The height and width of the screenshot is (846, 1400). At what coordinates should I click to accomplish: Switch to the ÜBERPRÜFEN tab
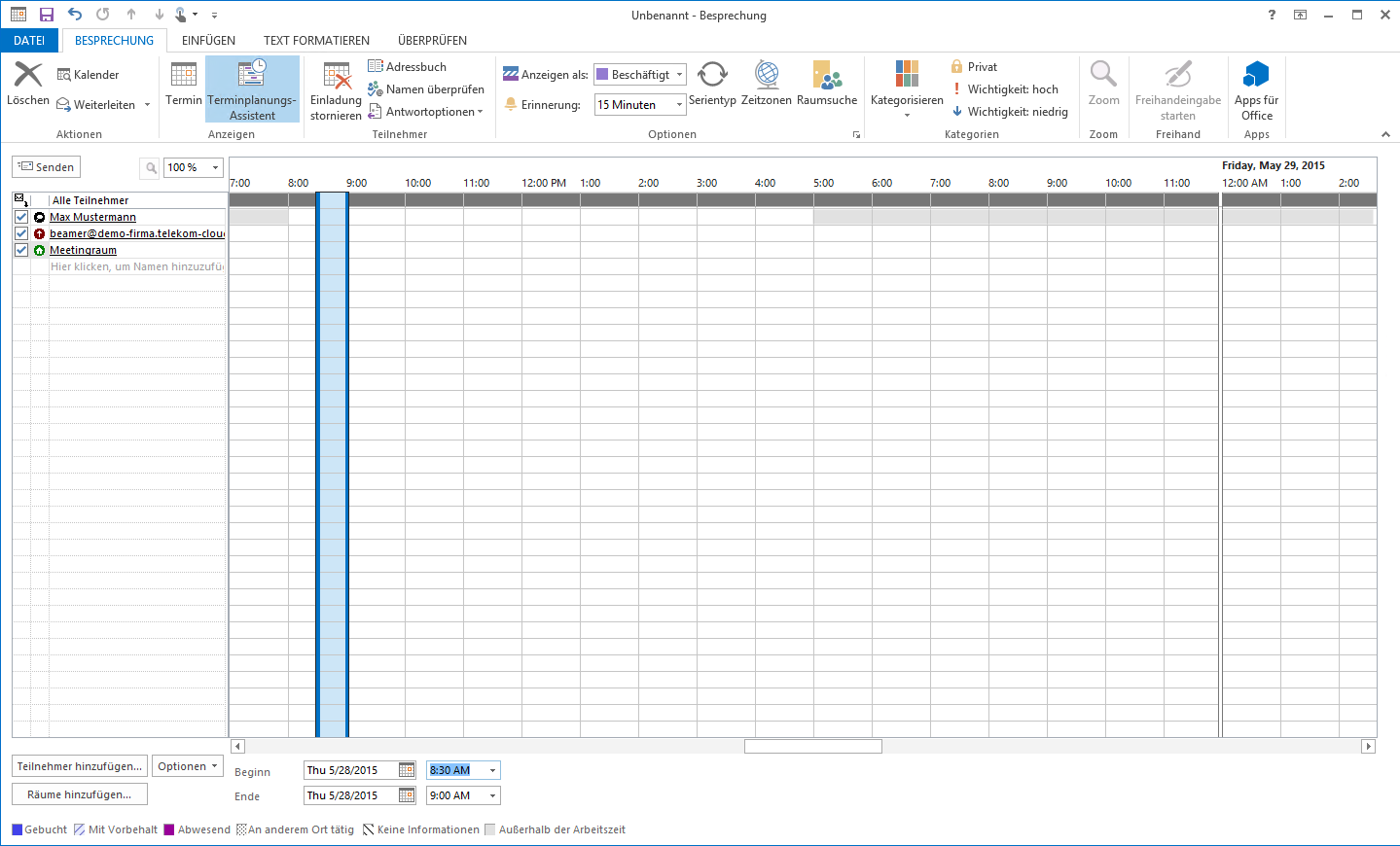pos(432,40)
